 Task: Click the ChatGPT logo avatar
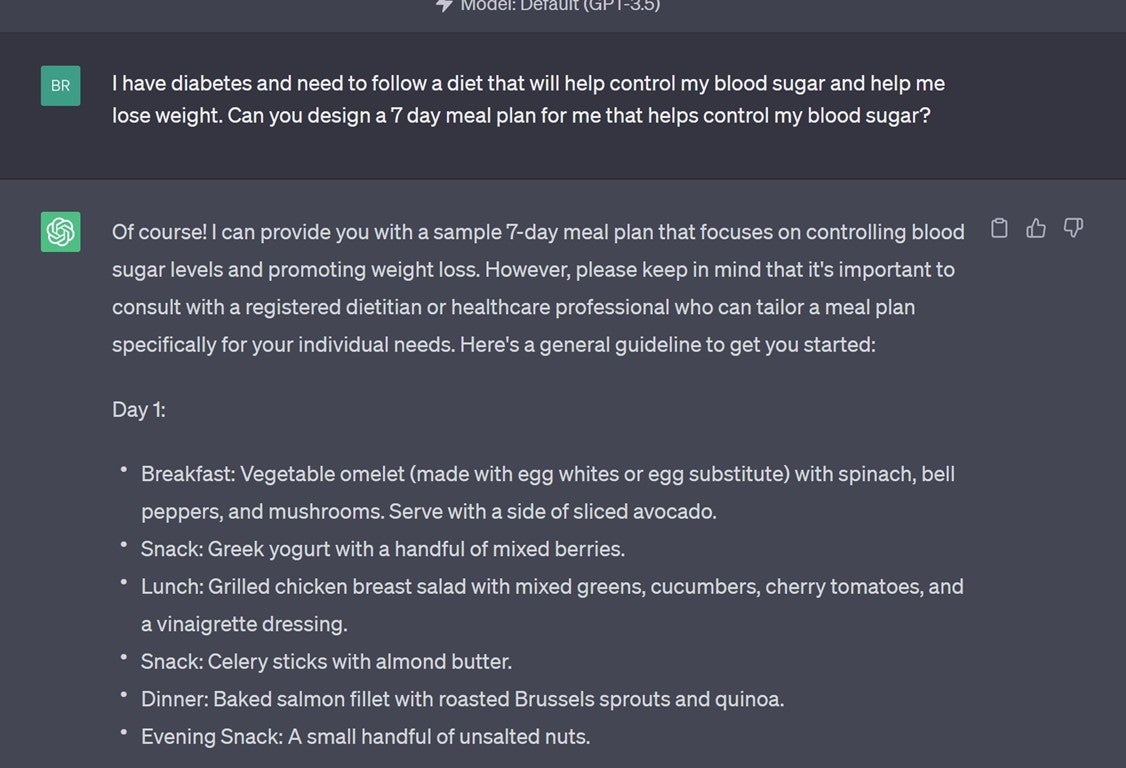pos(60,232)
